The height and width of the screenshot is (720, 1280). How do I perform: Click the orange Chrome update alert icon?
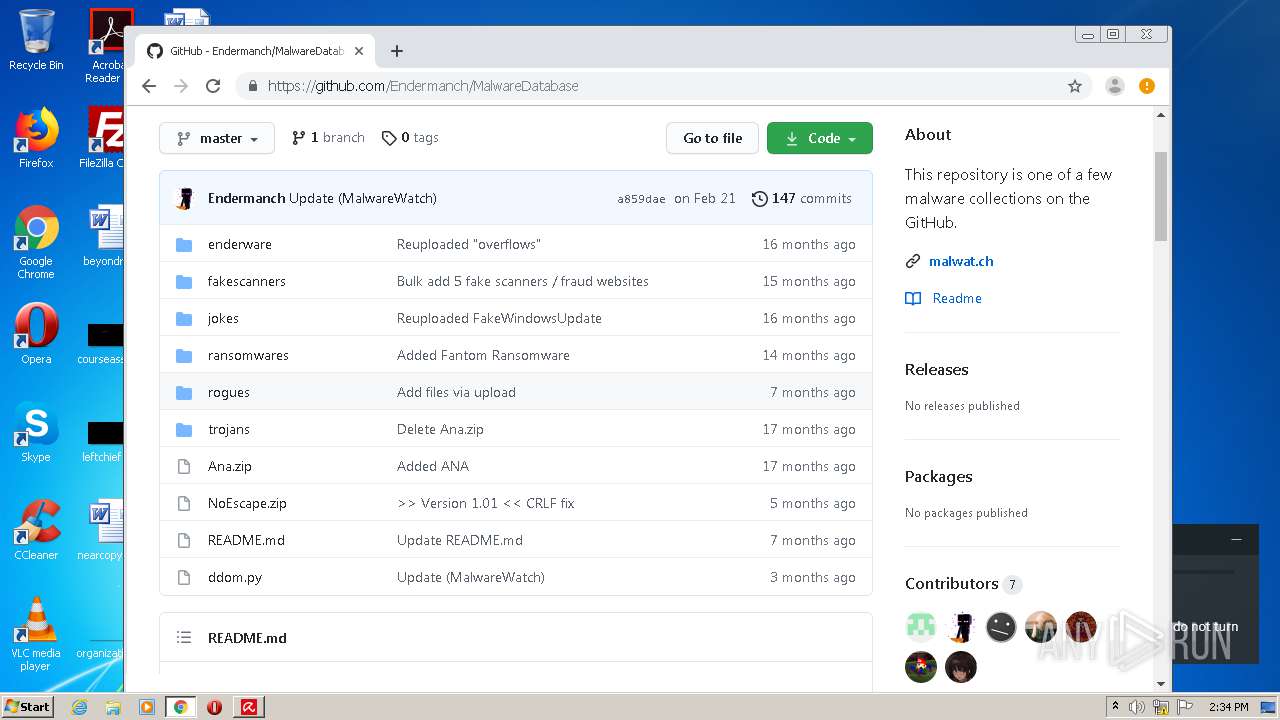tap(1147, 86)
